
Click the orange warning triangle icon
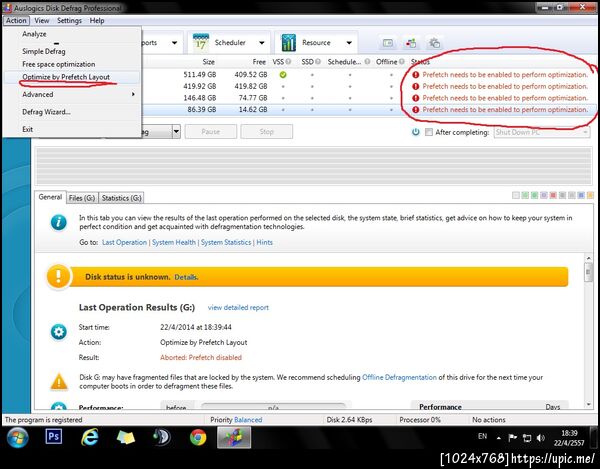coord(59,381)
